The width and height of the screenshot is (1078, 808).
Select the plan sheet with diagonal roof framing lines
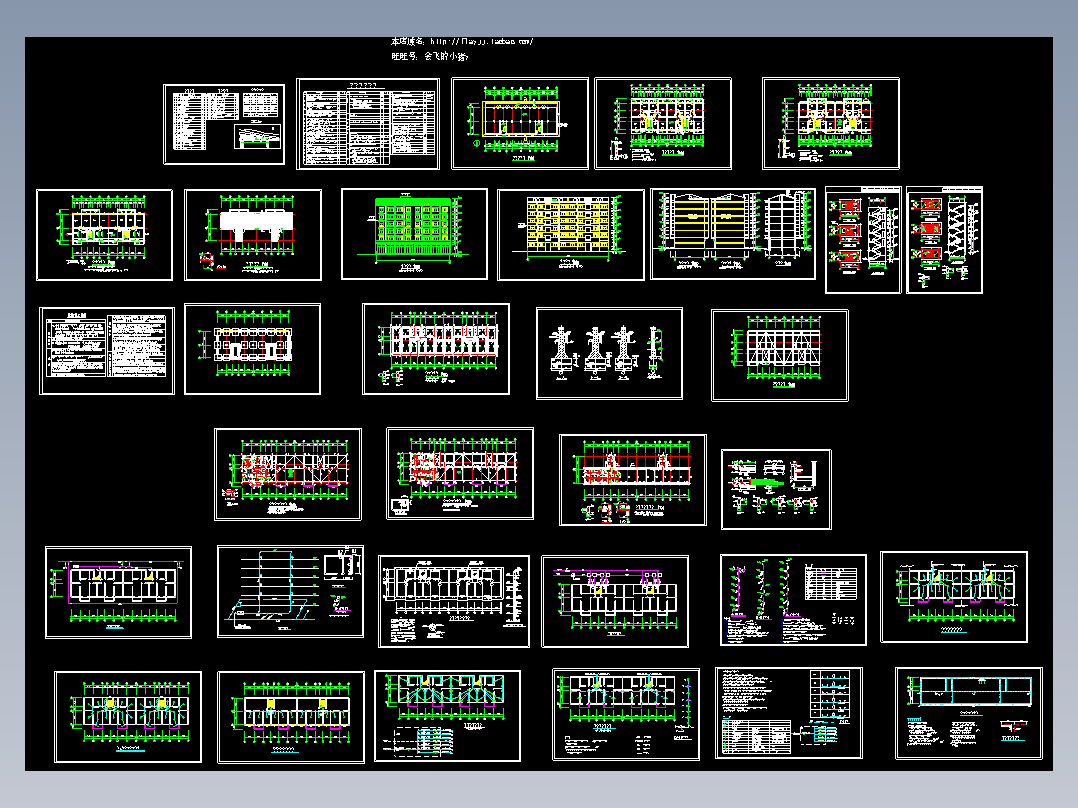780,356
